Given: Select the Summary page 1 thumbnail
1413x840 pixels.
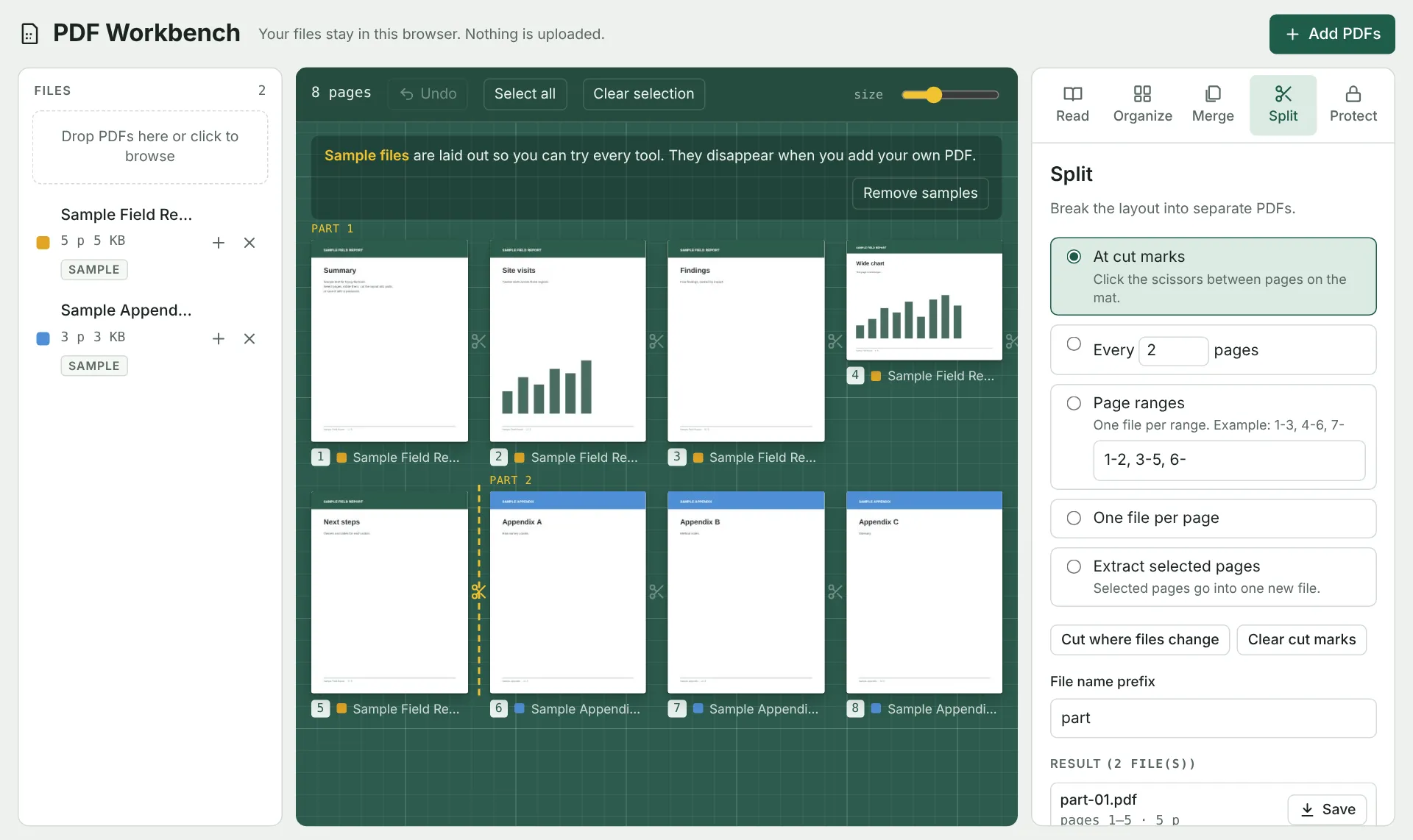Looking at the screenshot, I should point(389,341).
